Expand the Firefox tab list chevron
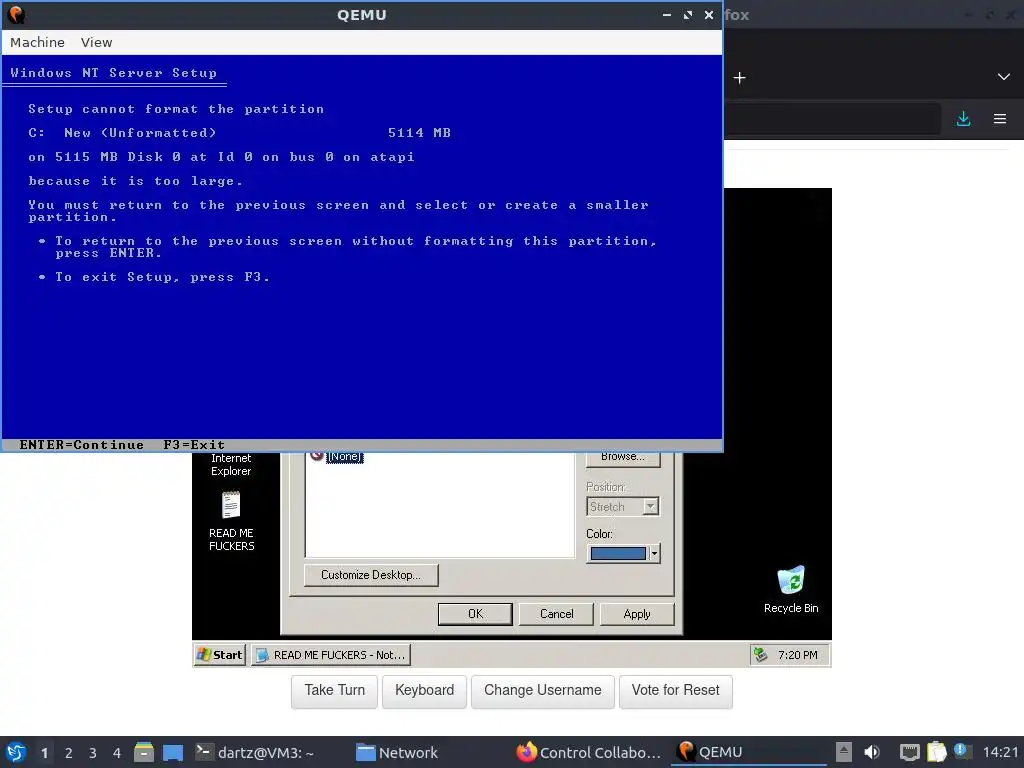1024x768 pixels. (1004, 77)
